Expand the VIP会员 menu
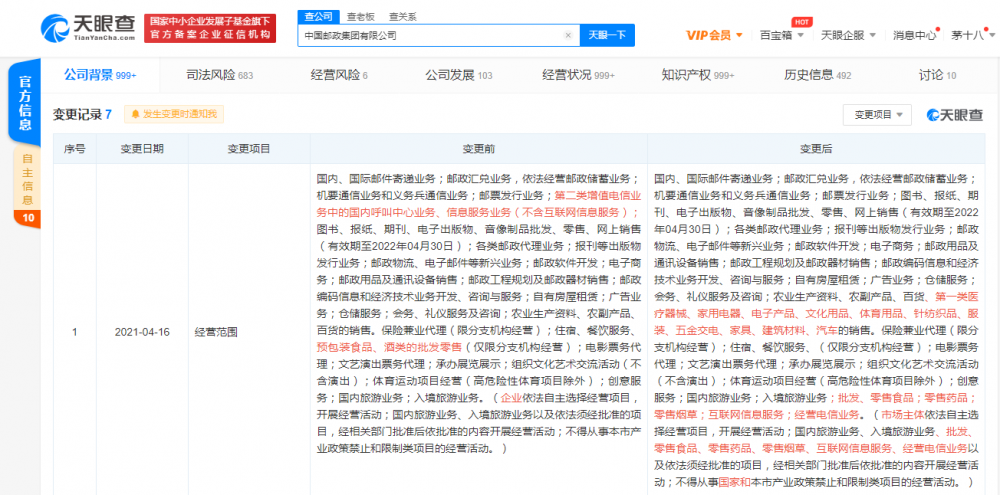Viewport: 1000px width, 495px height. [714, 35]
